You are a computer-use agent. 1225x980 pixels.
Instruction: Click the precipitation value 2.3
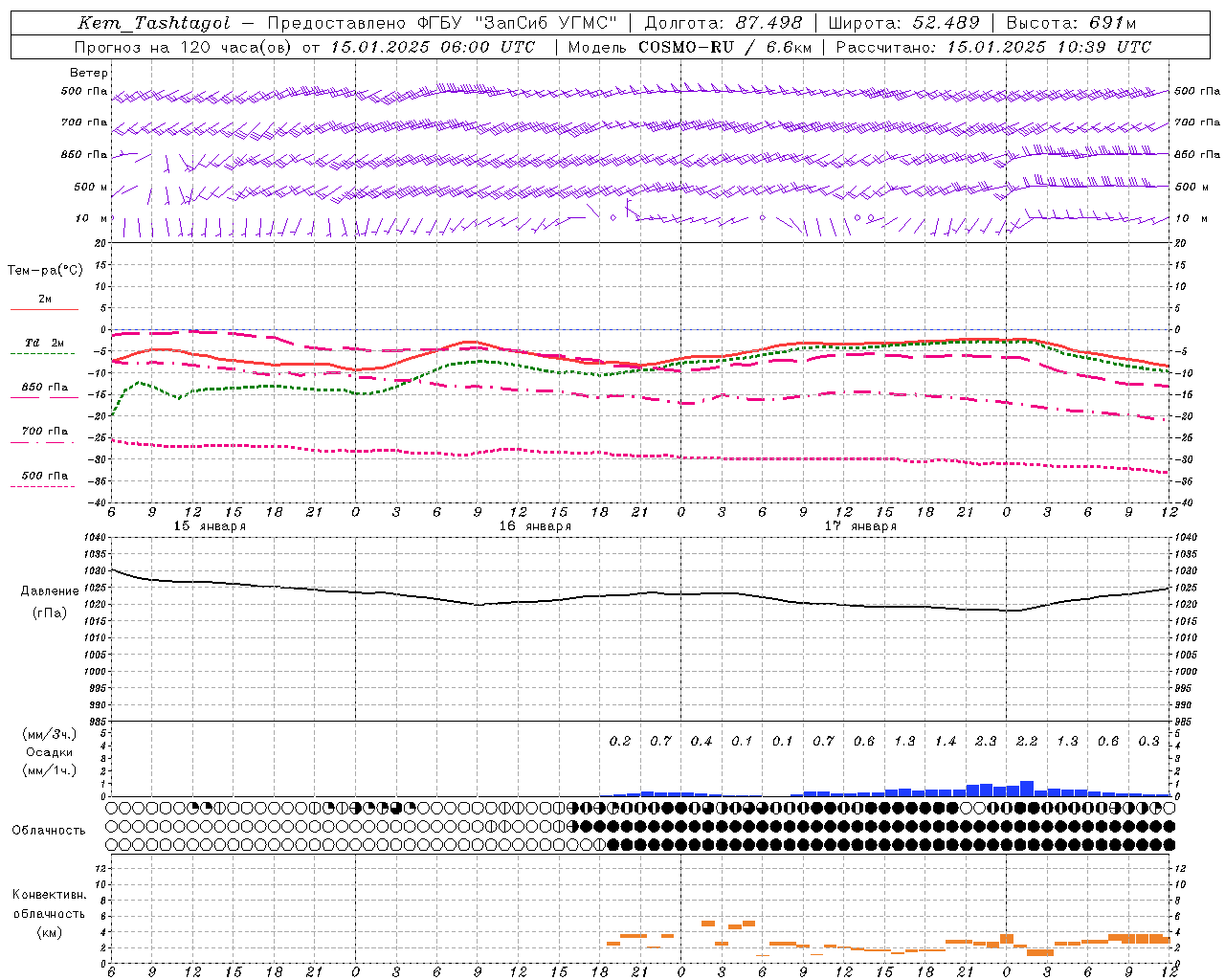[986, 741]
